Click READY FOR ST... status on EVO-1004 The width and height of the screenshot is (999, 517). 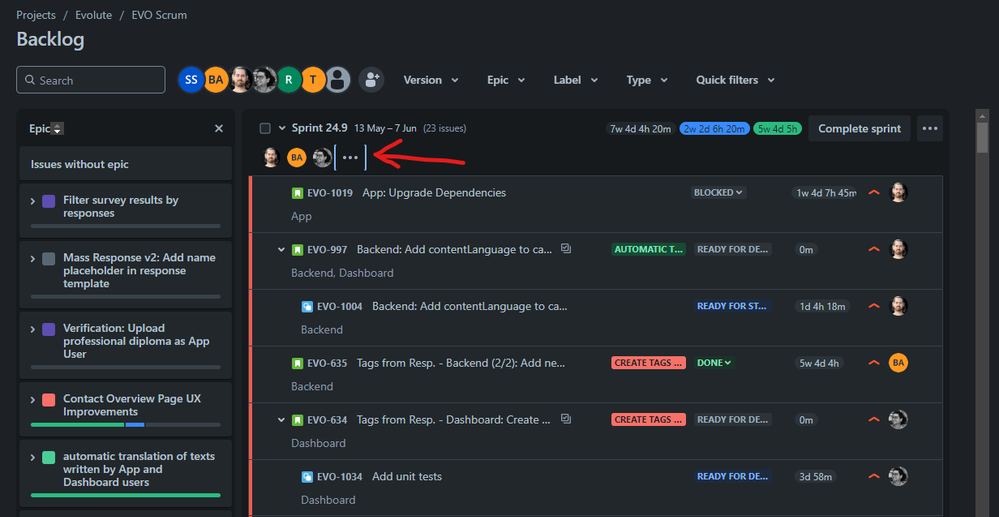733,306
